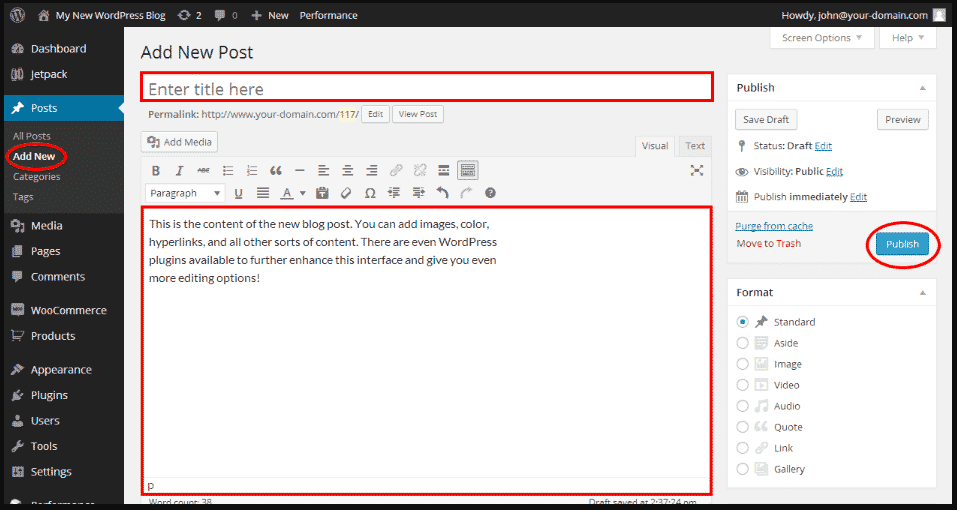The width and height of the screenshot is (957, 510).
Task: Select the Aside post format
Action: click(742, 343)
